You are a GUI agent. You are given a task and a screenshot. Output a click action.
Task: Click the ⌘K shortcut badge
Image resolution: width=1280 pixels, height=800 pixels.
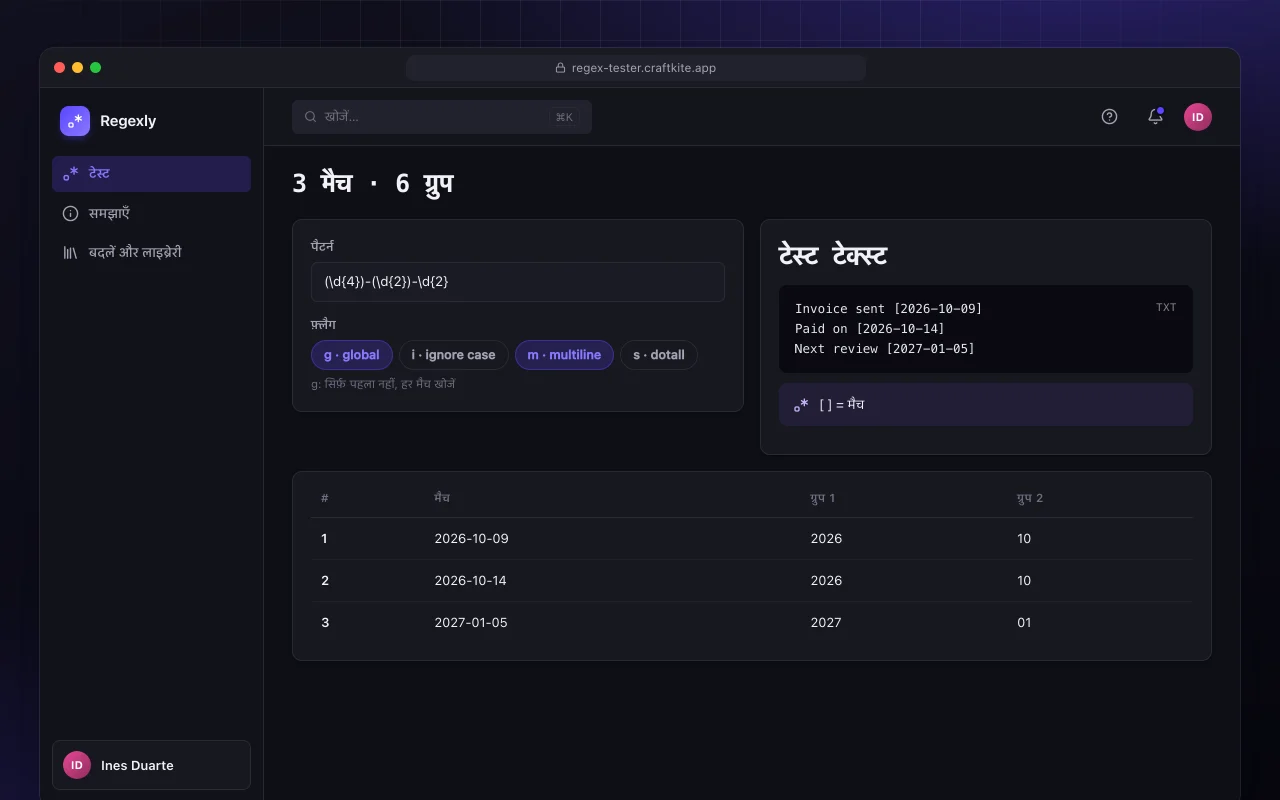point(564,117)
